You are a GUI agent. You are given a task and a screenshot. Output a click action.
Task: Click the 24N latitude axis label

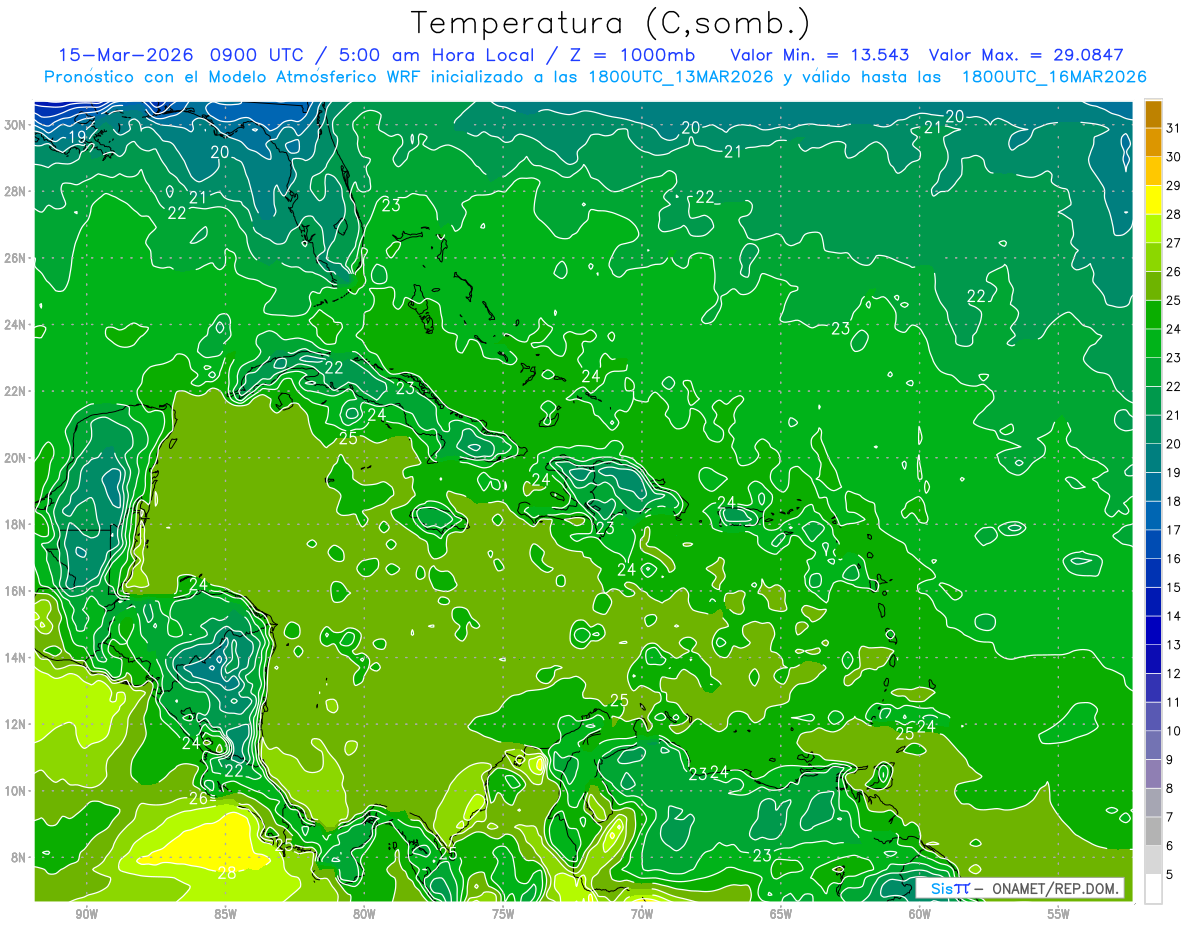click(x=15, y=325)
